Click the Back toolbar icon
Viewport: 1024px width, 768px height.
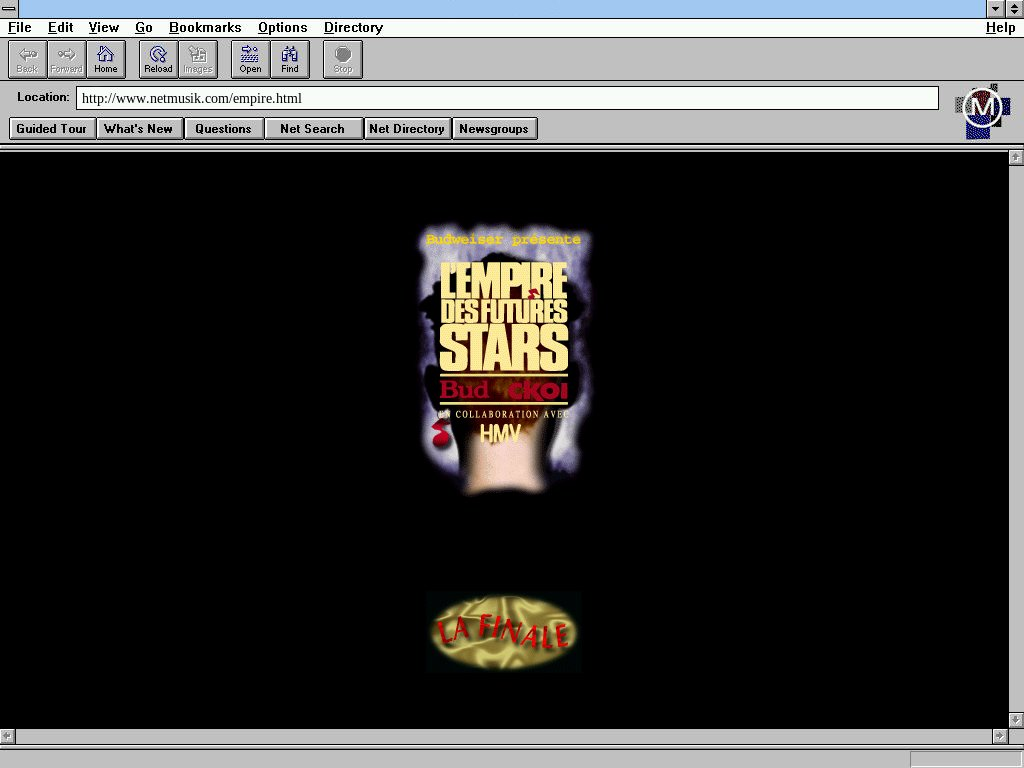pos(27,59)
